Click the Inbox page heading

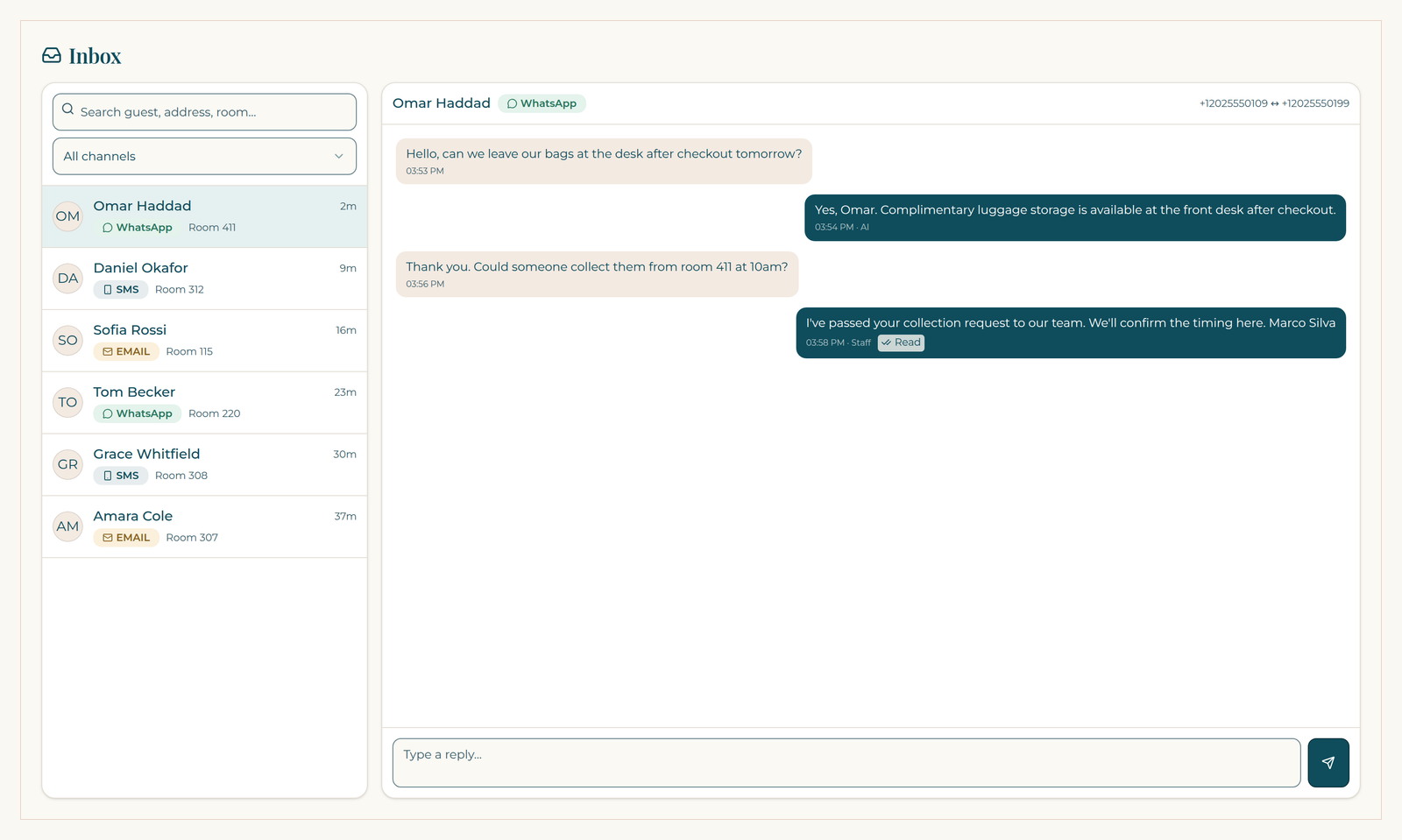click(95, 56)
